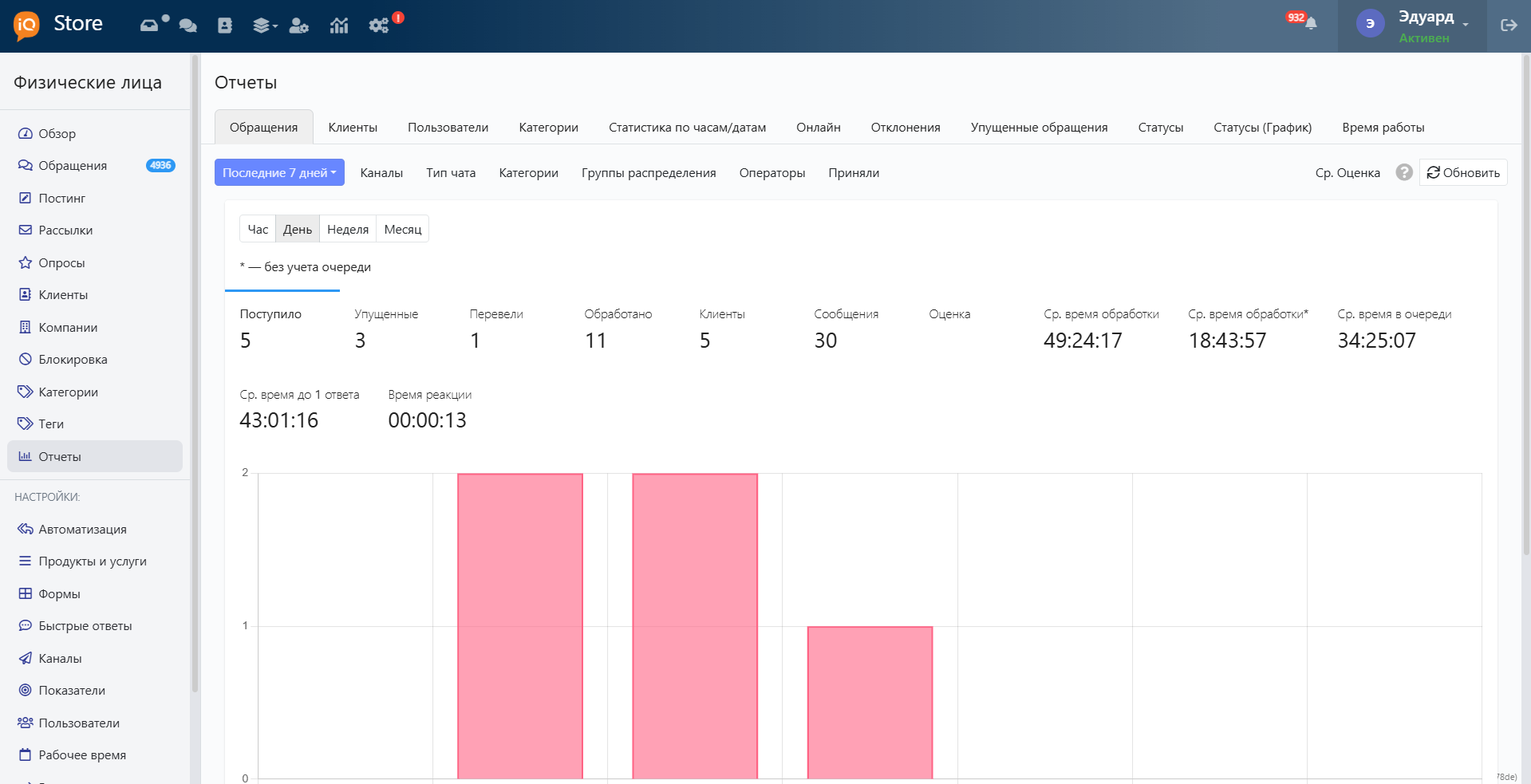1531x784 pixels.
Task: Switch to the Статусы tab
Action: (1161, 127)
